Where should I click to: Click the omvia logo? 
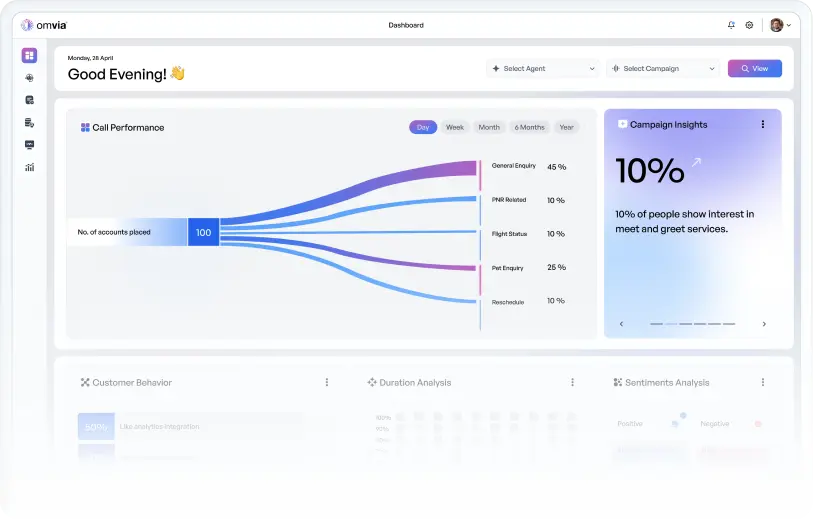pos(44,25)
